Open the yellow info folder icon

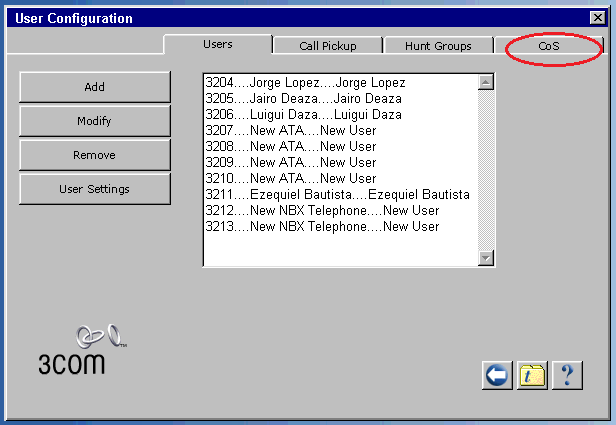532,375
